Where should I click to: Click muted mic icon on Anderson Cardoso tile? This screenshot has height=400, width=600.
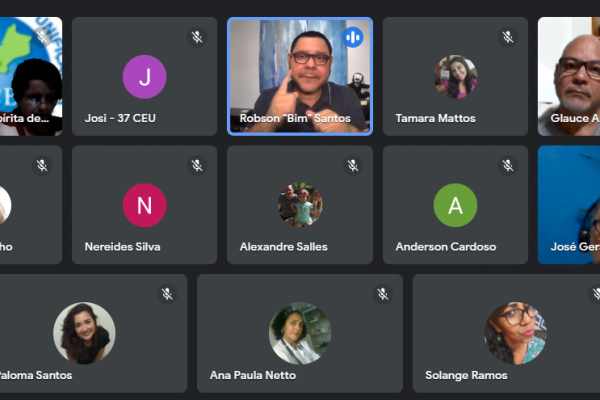[x=508, y=165]
